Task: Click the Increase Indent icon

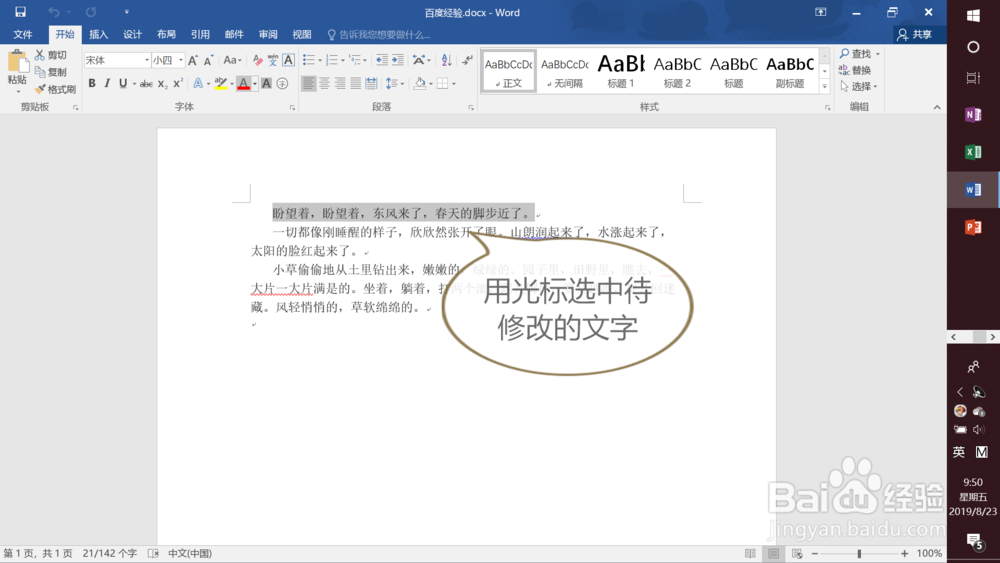Action: pyautogui.click(x=398, y=60)
